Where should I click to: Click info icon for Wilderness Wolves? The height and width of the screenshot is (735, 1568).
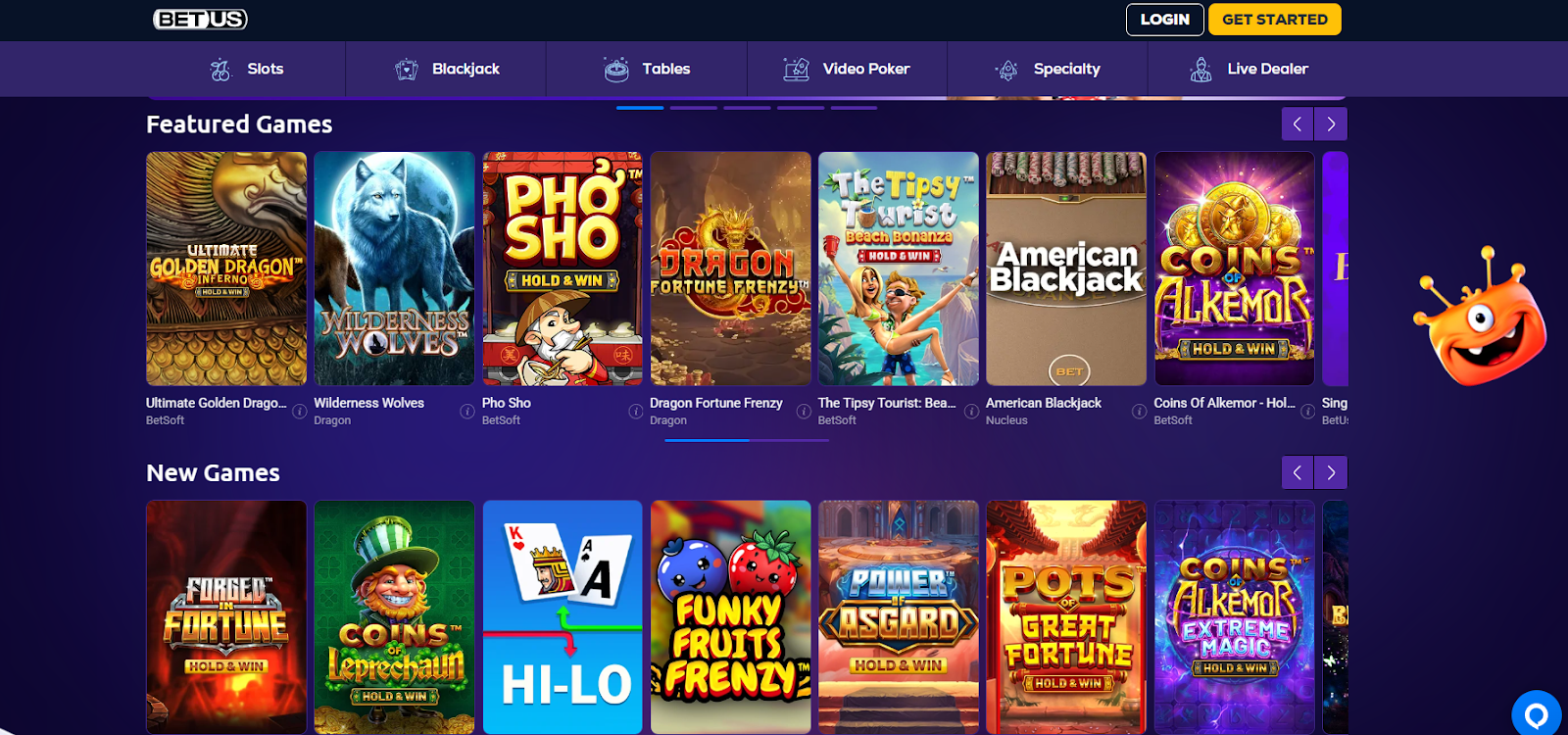tap(467, 412)
